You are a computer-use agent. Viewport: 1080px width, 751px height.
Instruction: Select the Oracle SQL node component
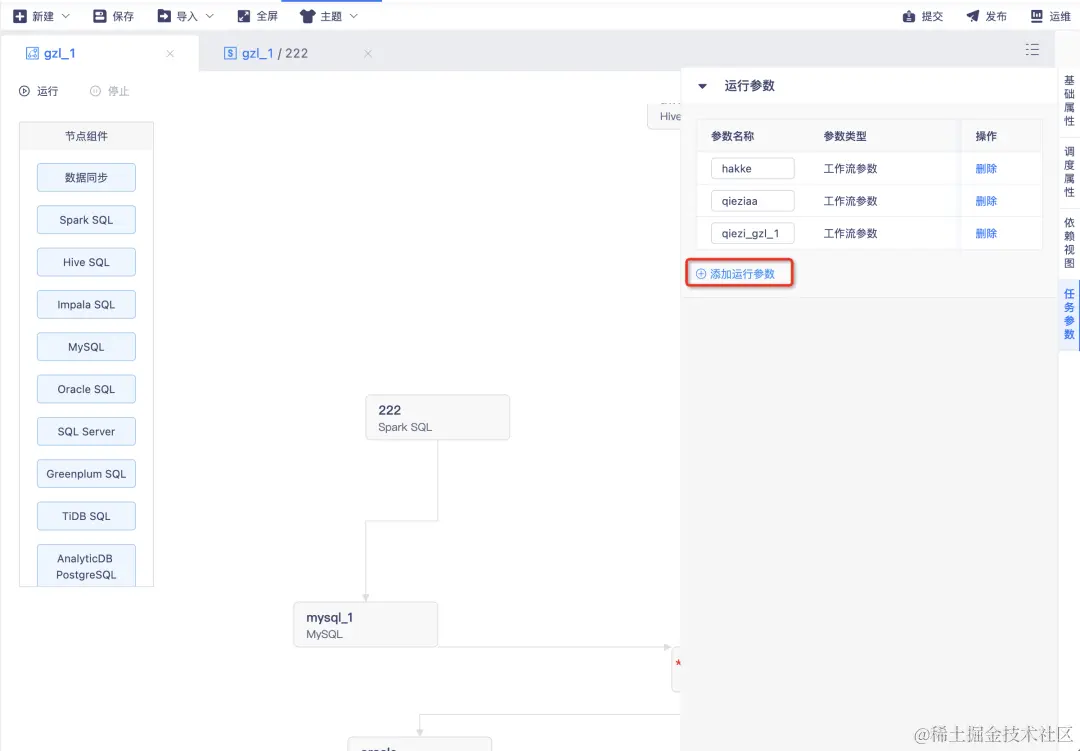click(x=86, y=389)
